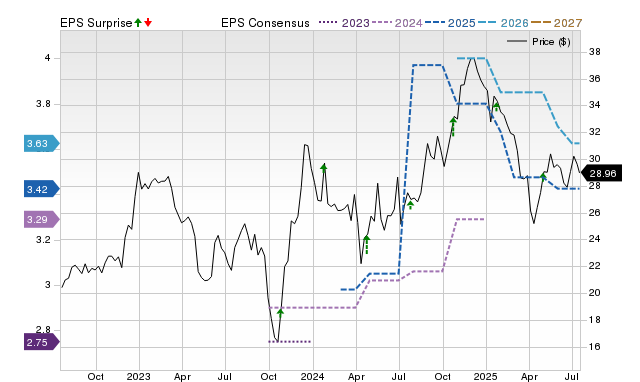Click the 4 EPS axis label

47,58
